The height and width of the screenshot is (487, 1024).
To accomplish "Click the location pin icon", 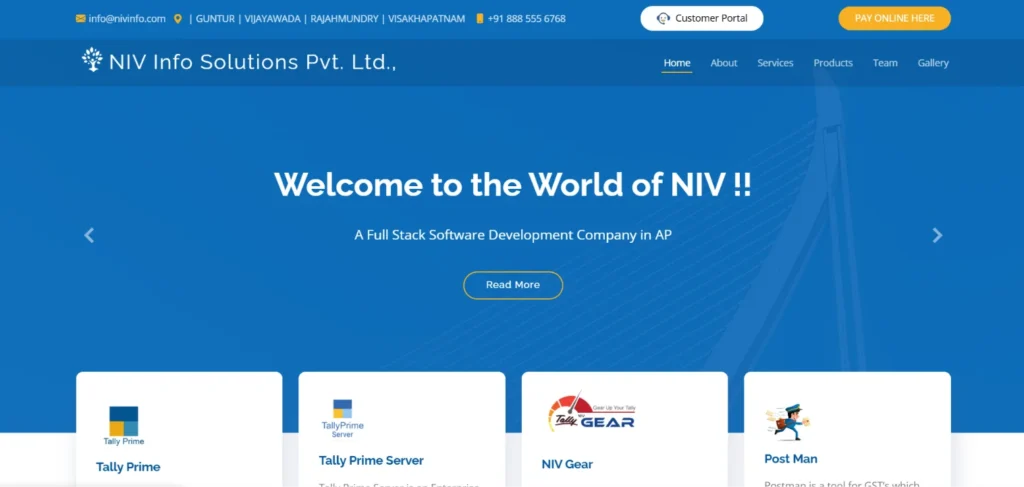I will pyautogui.click(x=178, y=18).
